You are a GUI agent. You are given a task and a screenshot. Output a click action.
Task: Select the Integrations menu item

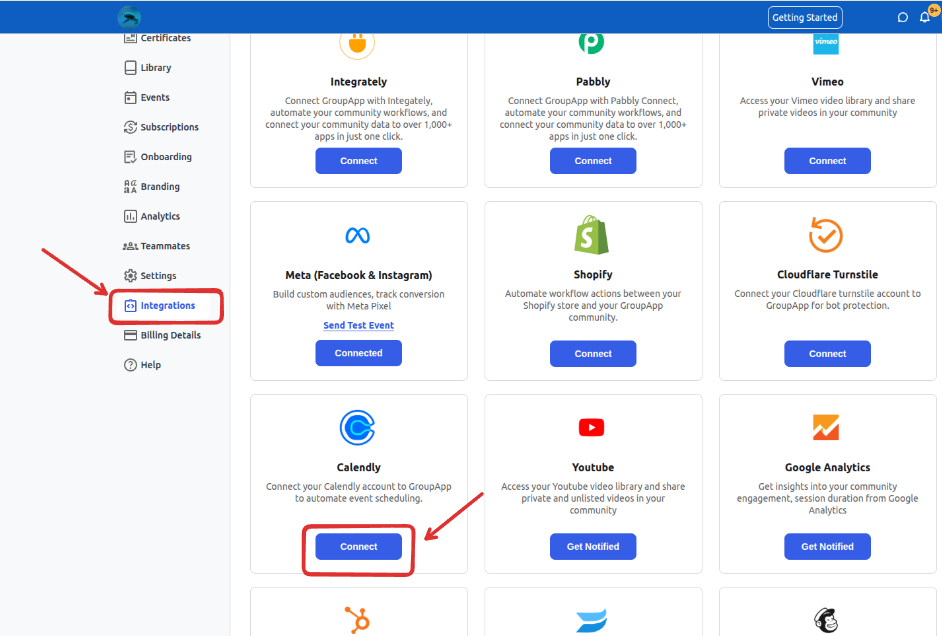[x=160, y=306]
